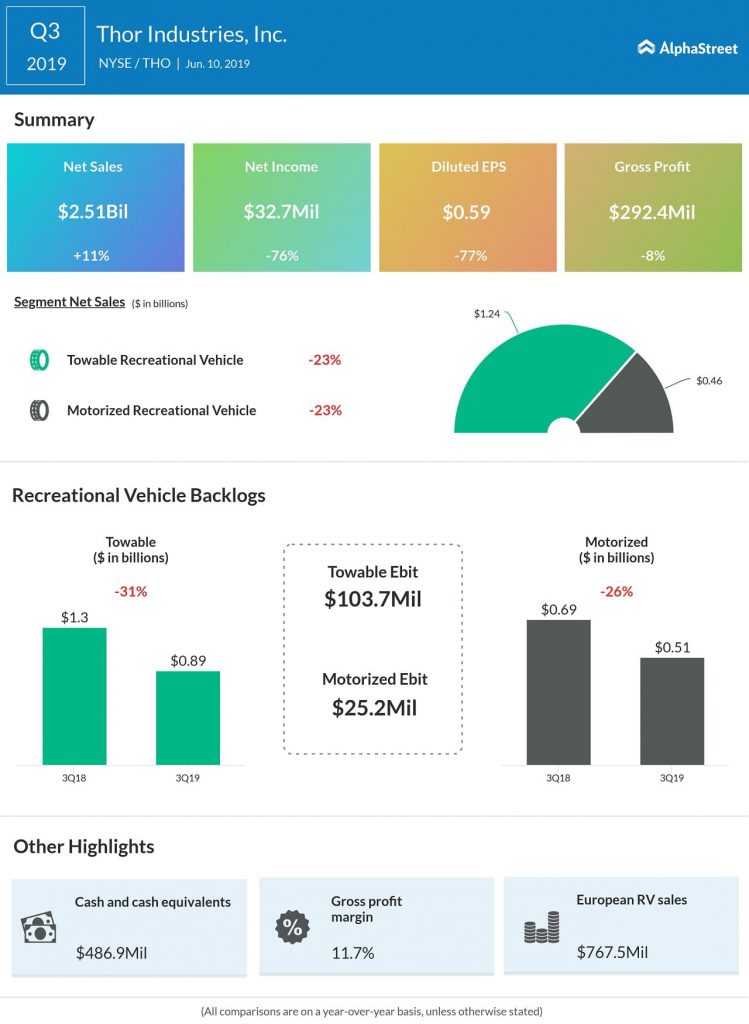Click the $767.5Mil European RV sales value
Image resolution: width=749 pixels, height=1024 pixels.
(x=613, y=952)
